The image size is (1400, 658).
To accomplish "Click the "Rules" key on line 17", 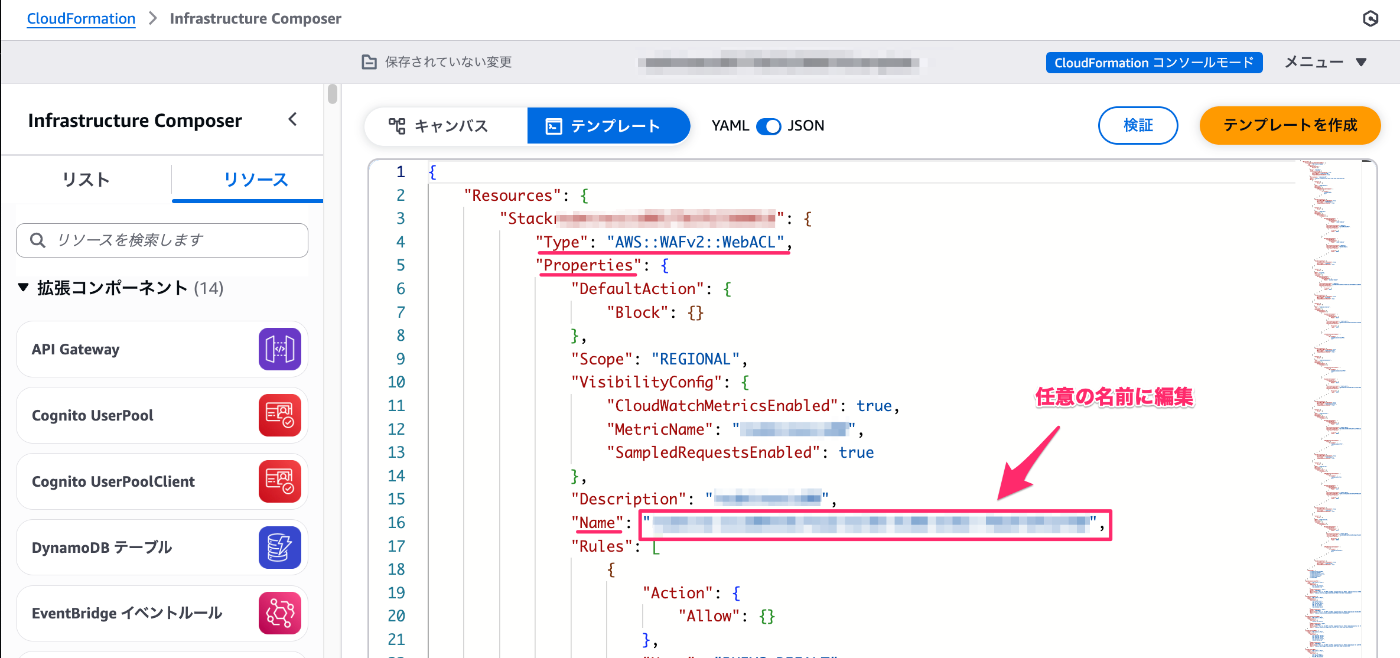I will pyautogui.click(x=602, y=546).
